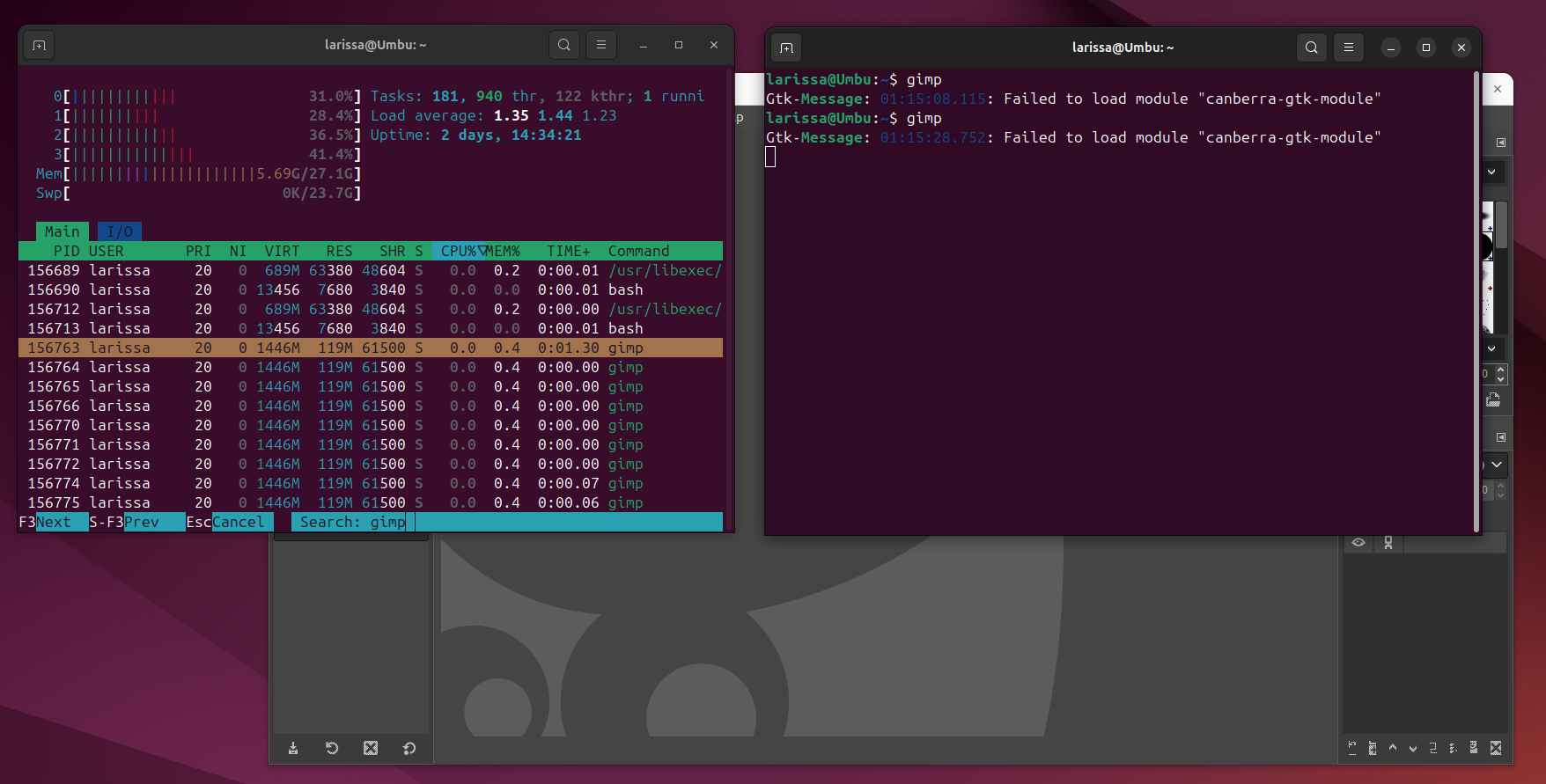
Task: Lower layer down-arrow icon in GIMP
Action: [1413, 748]
